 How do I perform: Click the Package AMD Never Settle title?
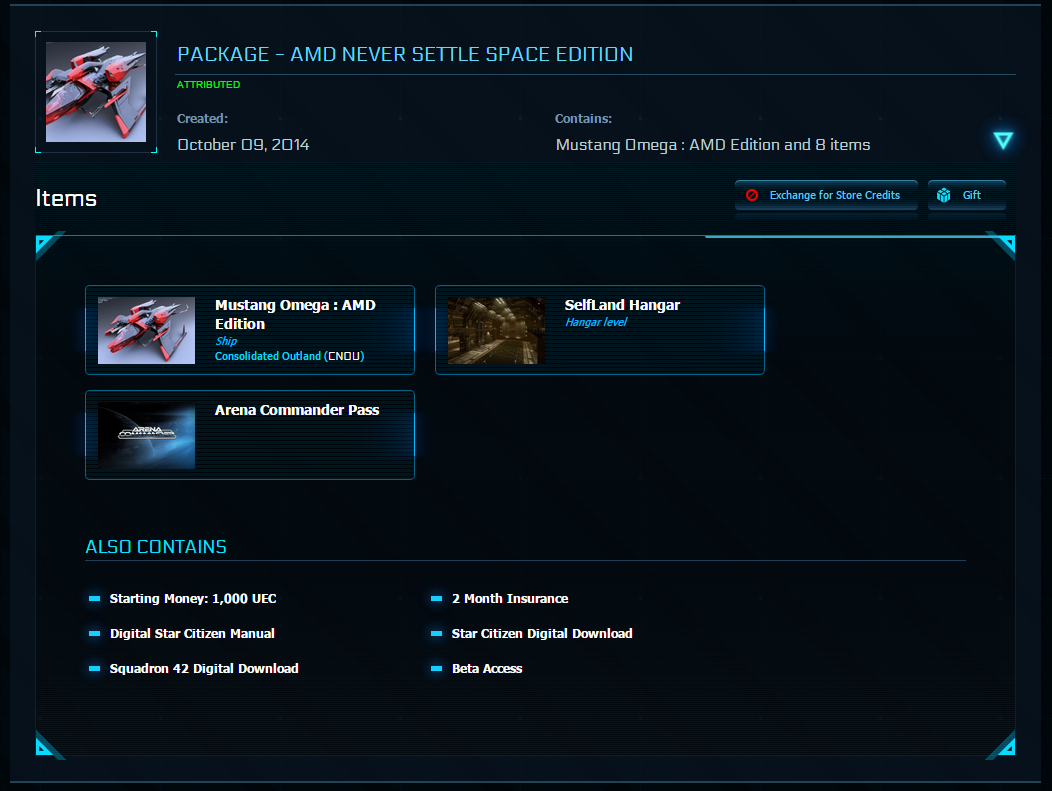pos(405,54)
